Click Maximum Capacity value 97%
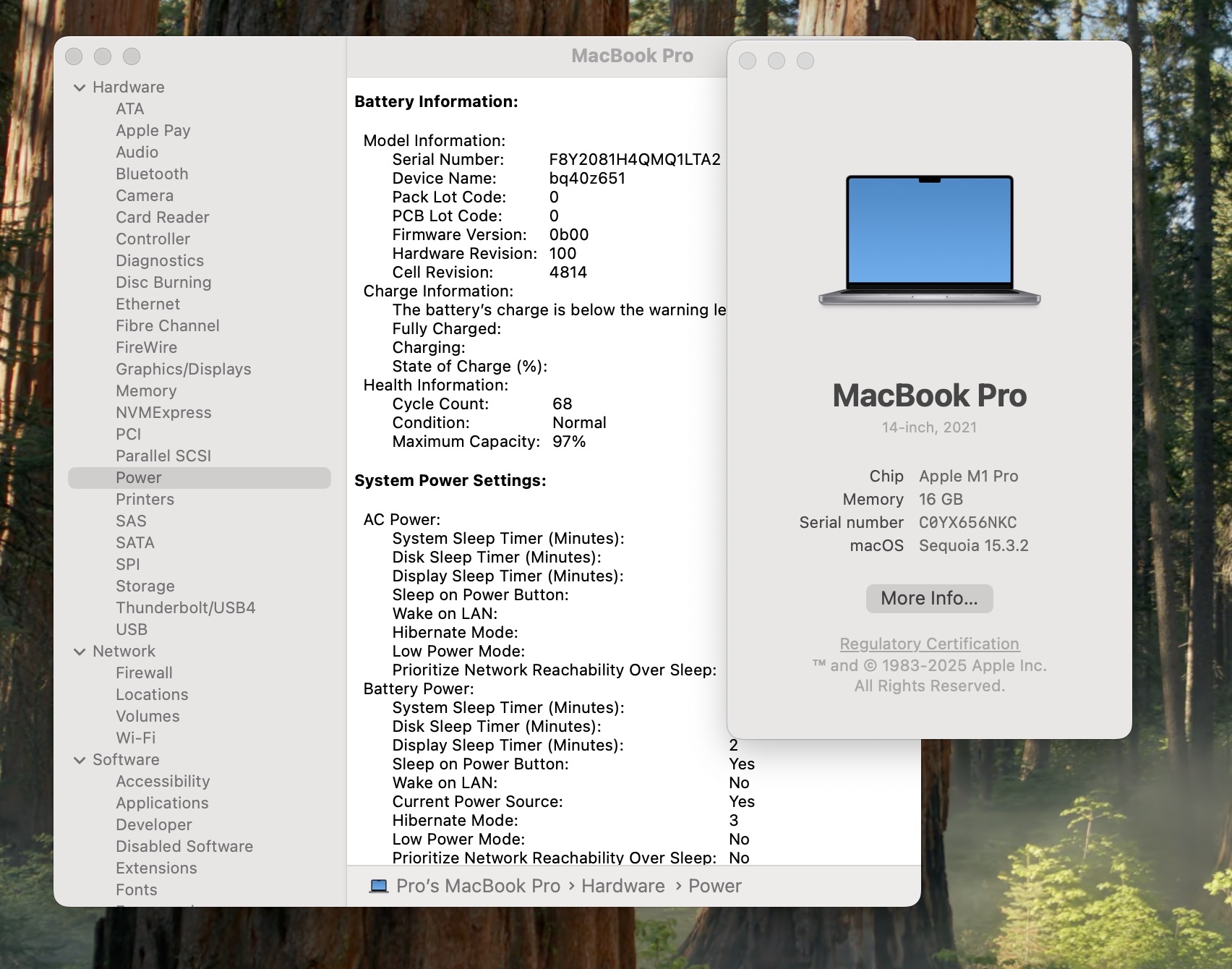The width and height of the screenshot is (1232, 969). 569,442
